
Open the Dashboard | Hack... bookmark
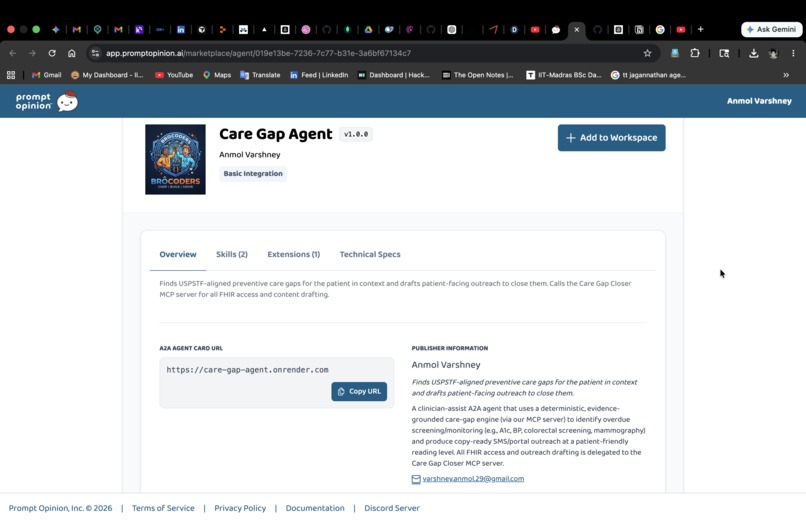(394, 75)
